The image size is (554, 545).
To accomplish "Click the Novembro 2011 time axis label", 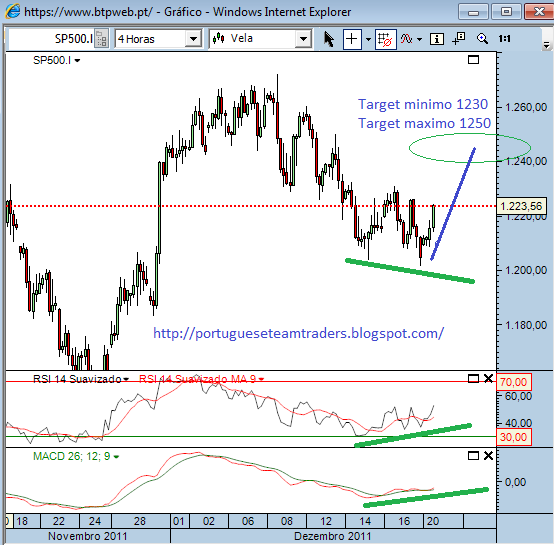I will click(x=88, y=536).
